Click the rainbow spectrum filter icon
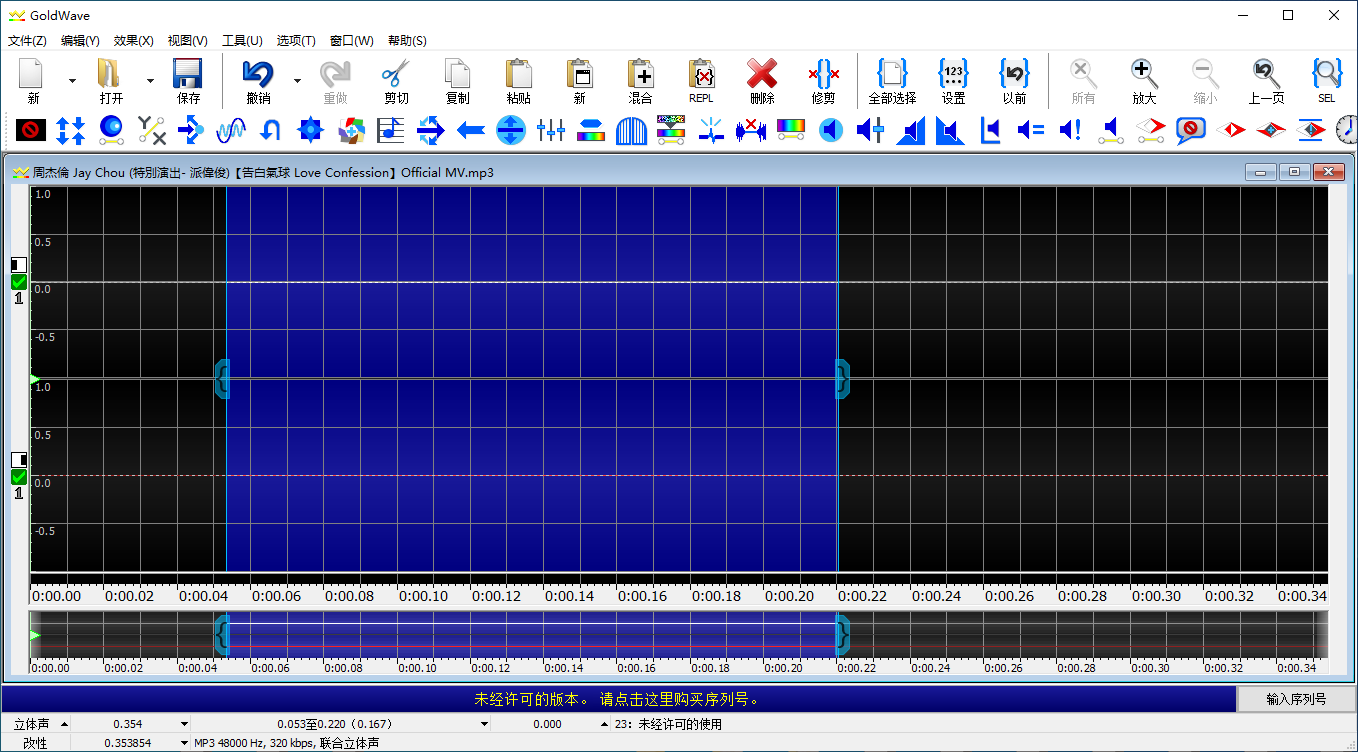Image resolution: width=1358 pixels, height=752 pixels. click(791, 129)
